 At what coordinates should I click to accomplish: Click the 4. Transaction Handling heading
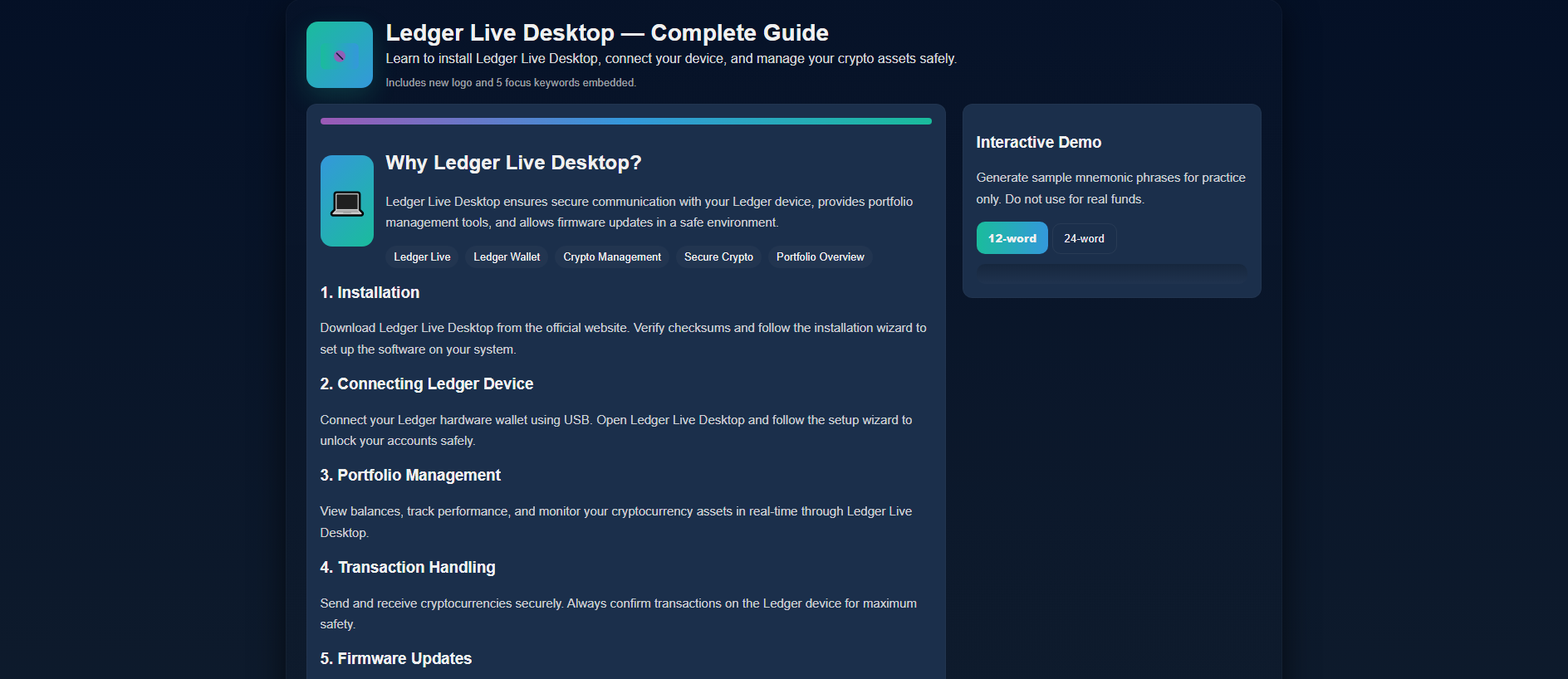point(408,567)
